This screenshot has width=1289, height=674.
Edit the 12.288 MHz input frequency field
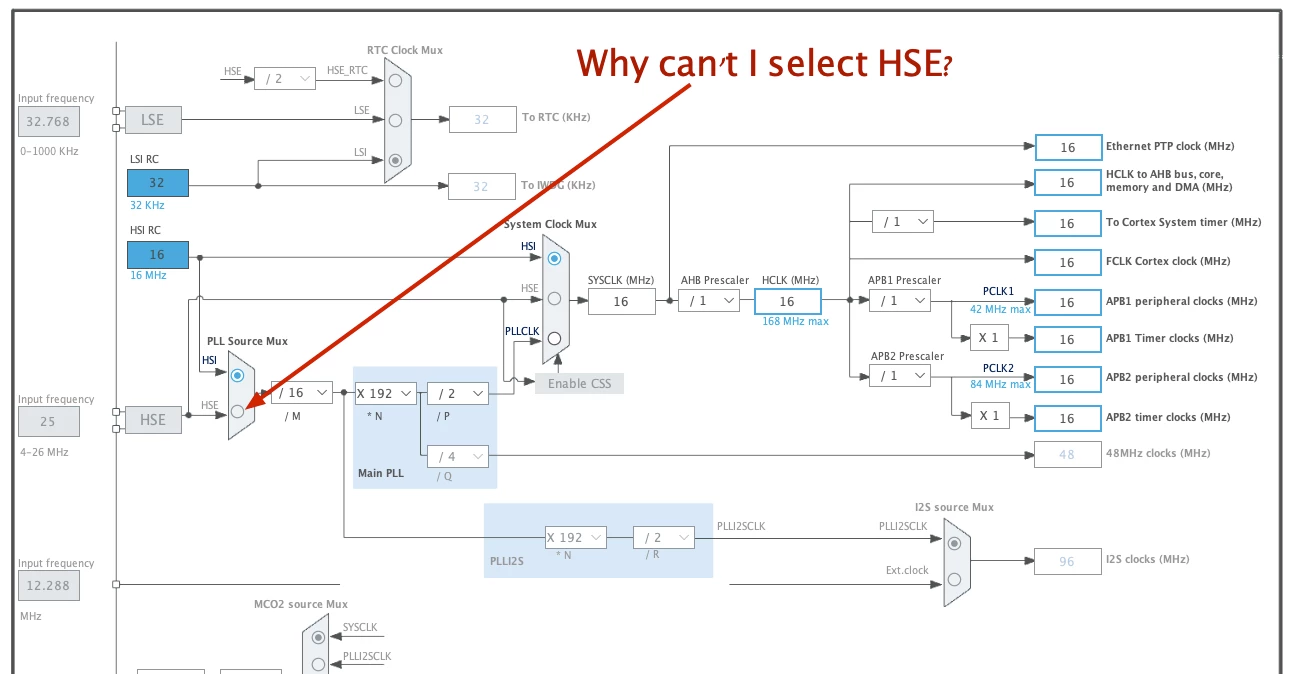point(48,586)
